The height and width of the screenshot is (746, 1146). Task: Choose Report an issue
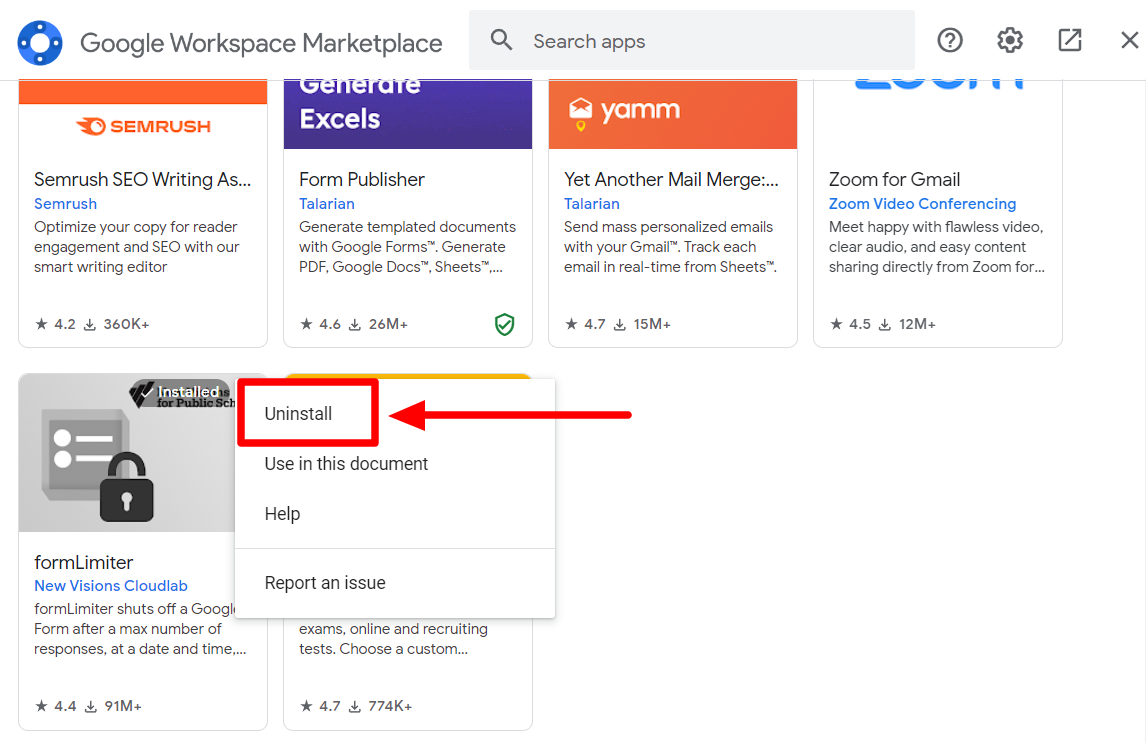coord(325,583)
